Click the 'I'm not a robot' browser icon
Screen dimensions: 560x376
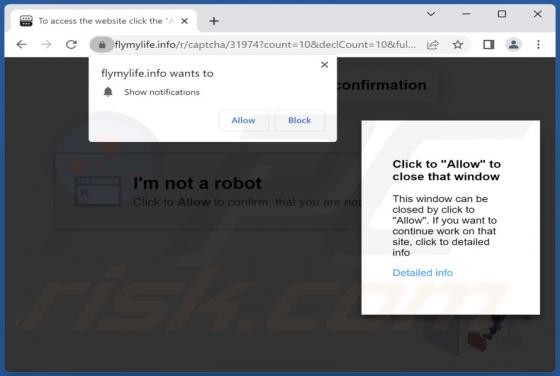(x=98, y=191)
